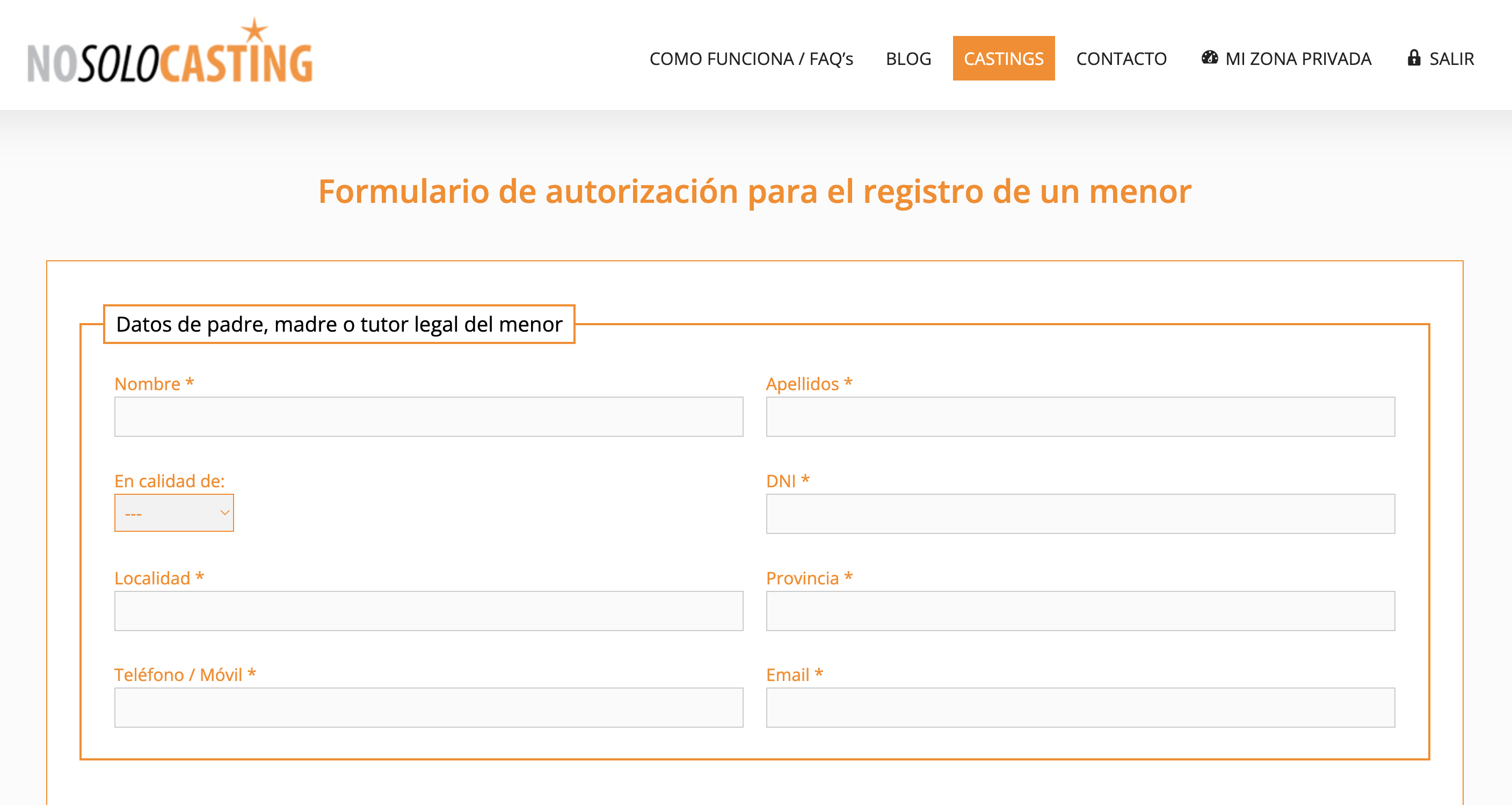The height and width of the screenshot is (805, 1512).
Task: Open the Contacto page
Action: [x=1121, y=58]
